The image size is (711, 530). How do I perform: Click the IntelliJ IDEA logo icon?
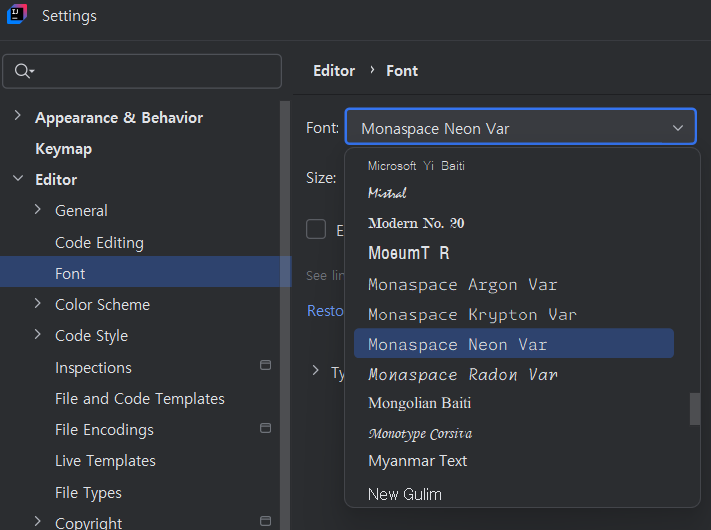17,14
